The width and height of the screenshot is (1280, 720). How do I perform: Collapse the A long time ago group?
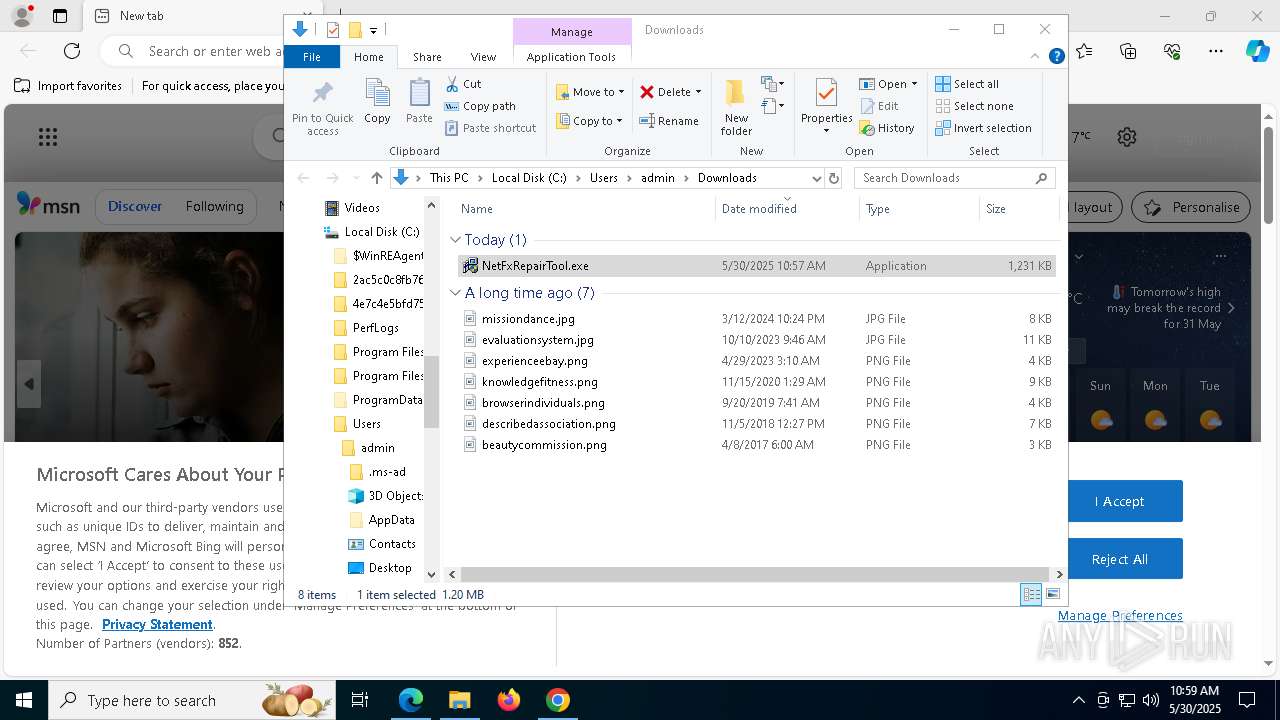[456, 293]
